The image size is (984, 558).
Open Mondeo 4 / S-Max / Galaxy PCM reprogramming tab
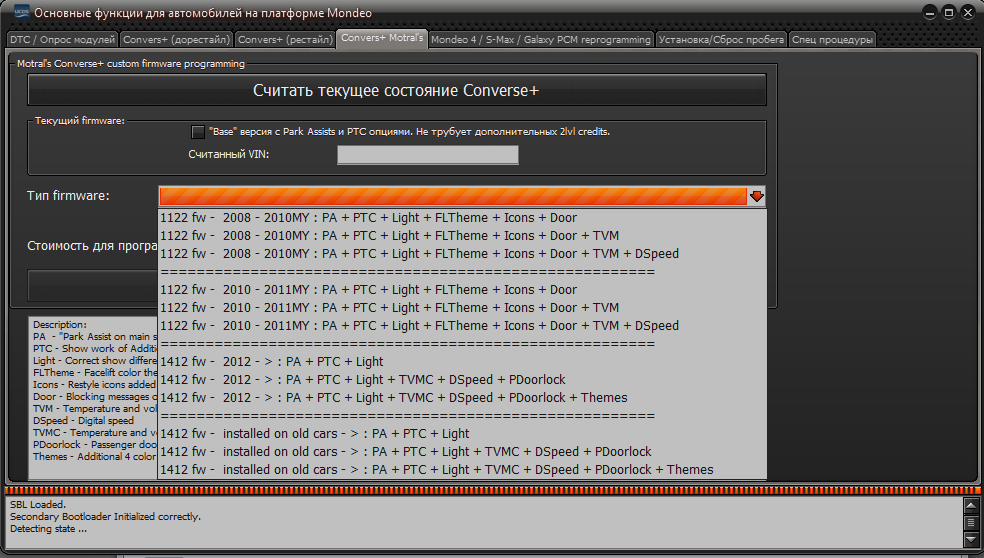click(541, 40)
